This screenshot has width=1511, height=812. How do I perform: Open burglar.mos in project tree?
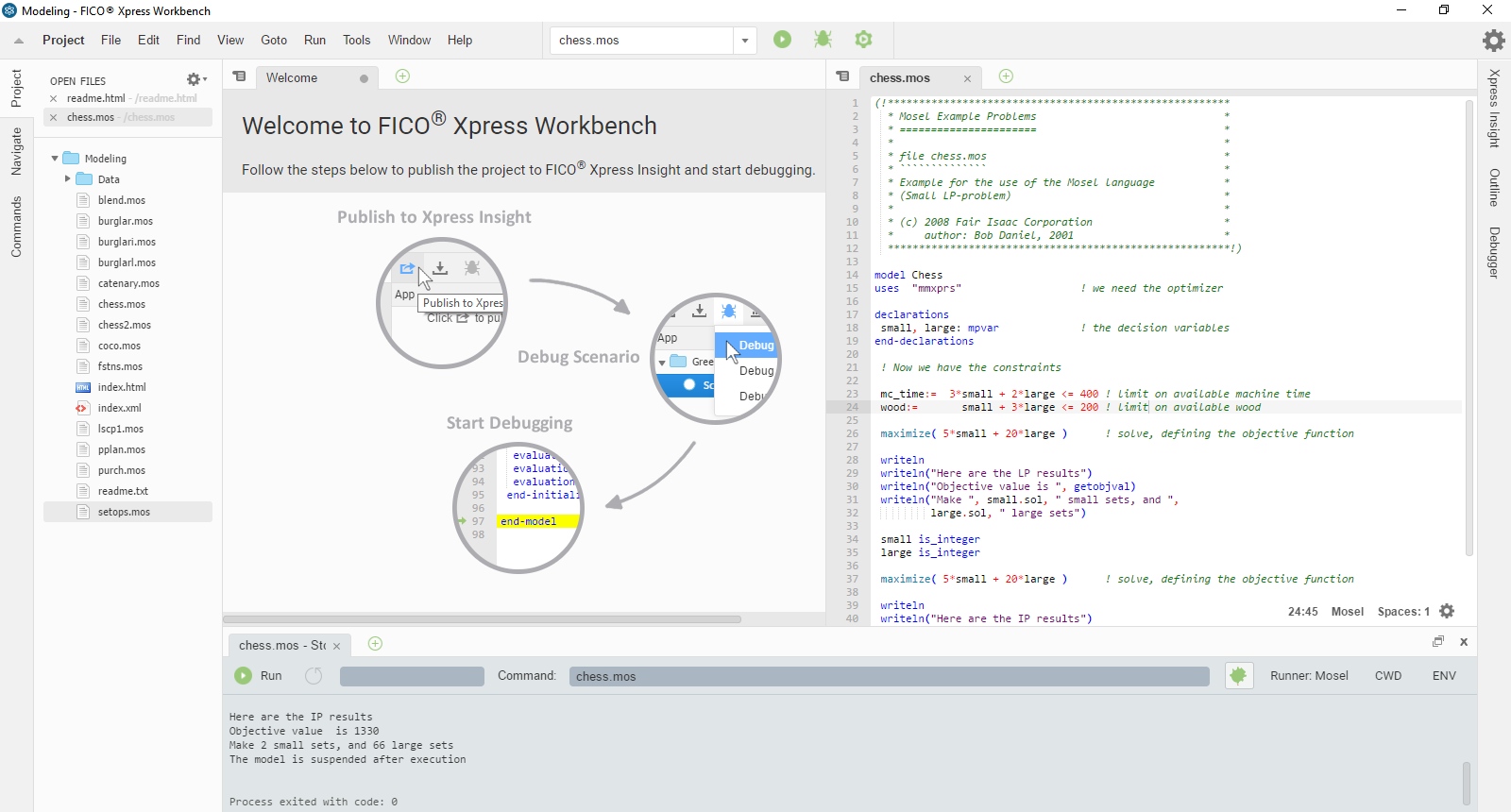pos(125,221)
